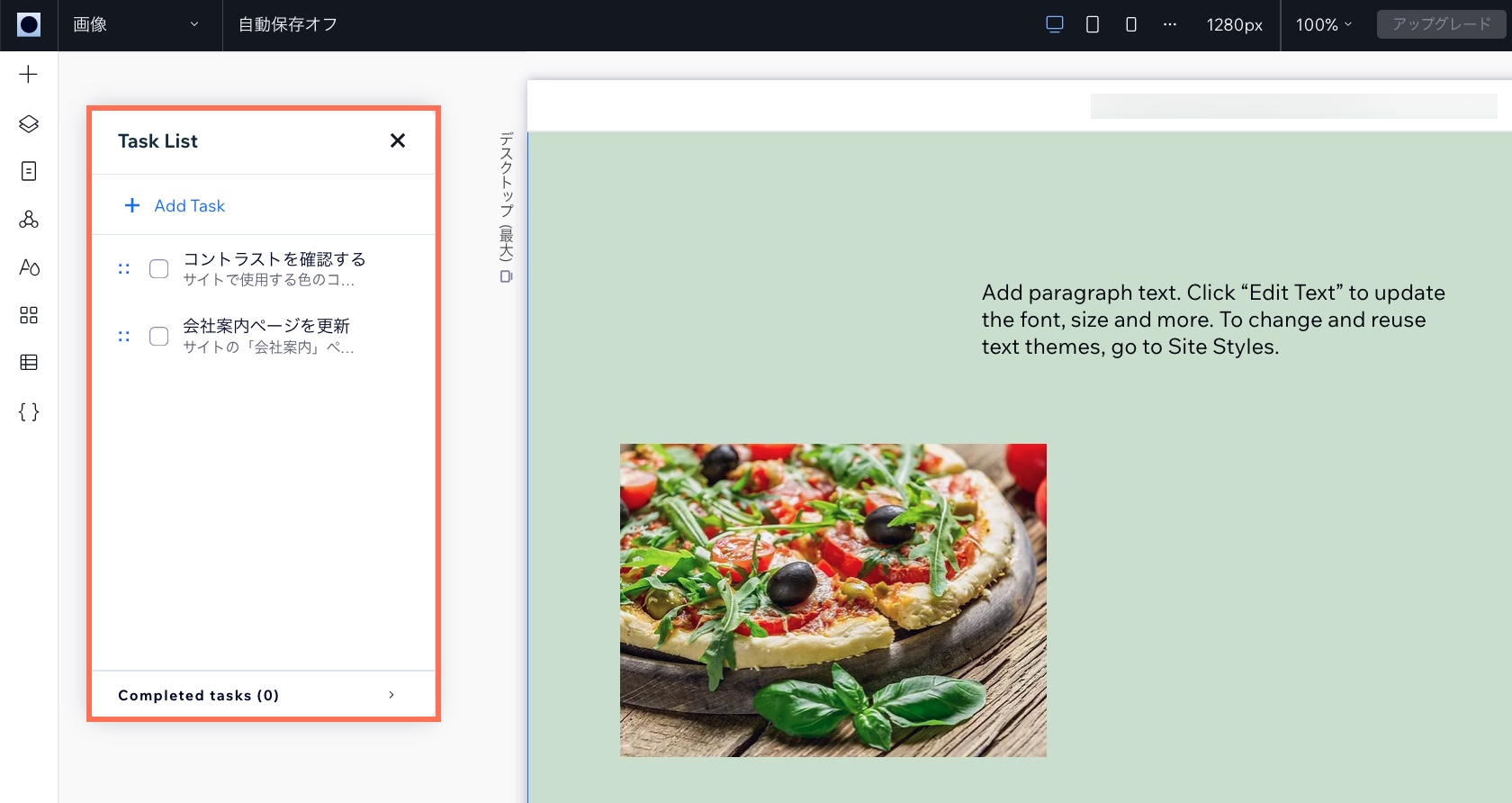Open the Pages panel icon

(x=29, y=171)
